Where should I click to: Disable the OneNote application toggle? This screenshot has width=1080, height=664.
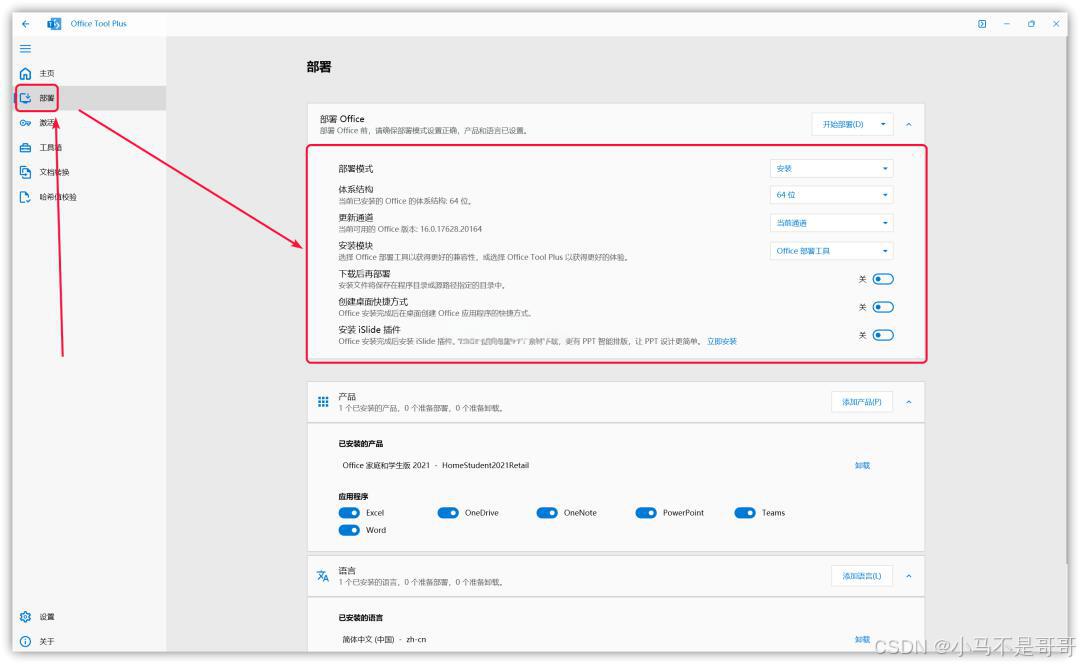(x=547, y=512)
